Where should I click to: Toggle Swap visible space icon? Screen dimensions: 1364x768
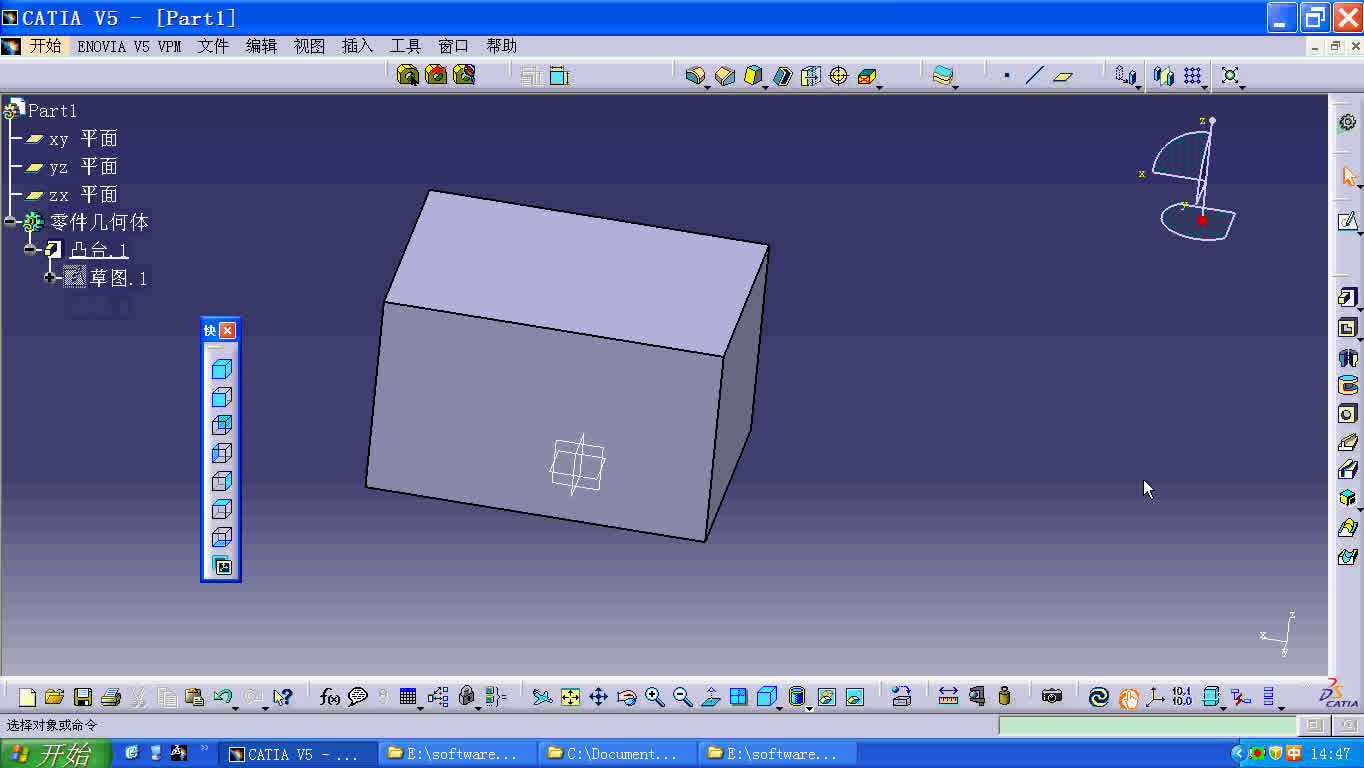tap(854, 697)
